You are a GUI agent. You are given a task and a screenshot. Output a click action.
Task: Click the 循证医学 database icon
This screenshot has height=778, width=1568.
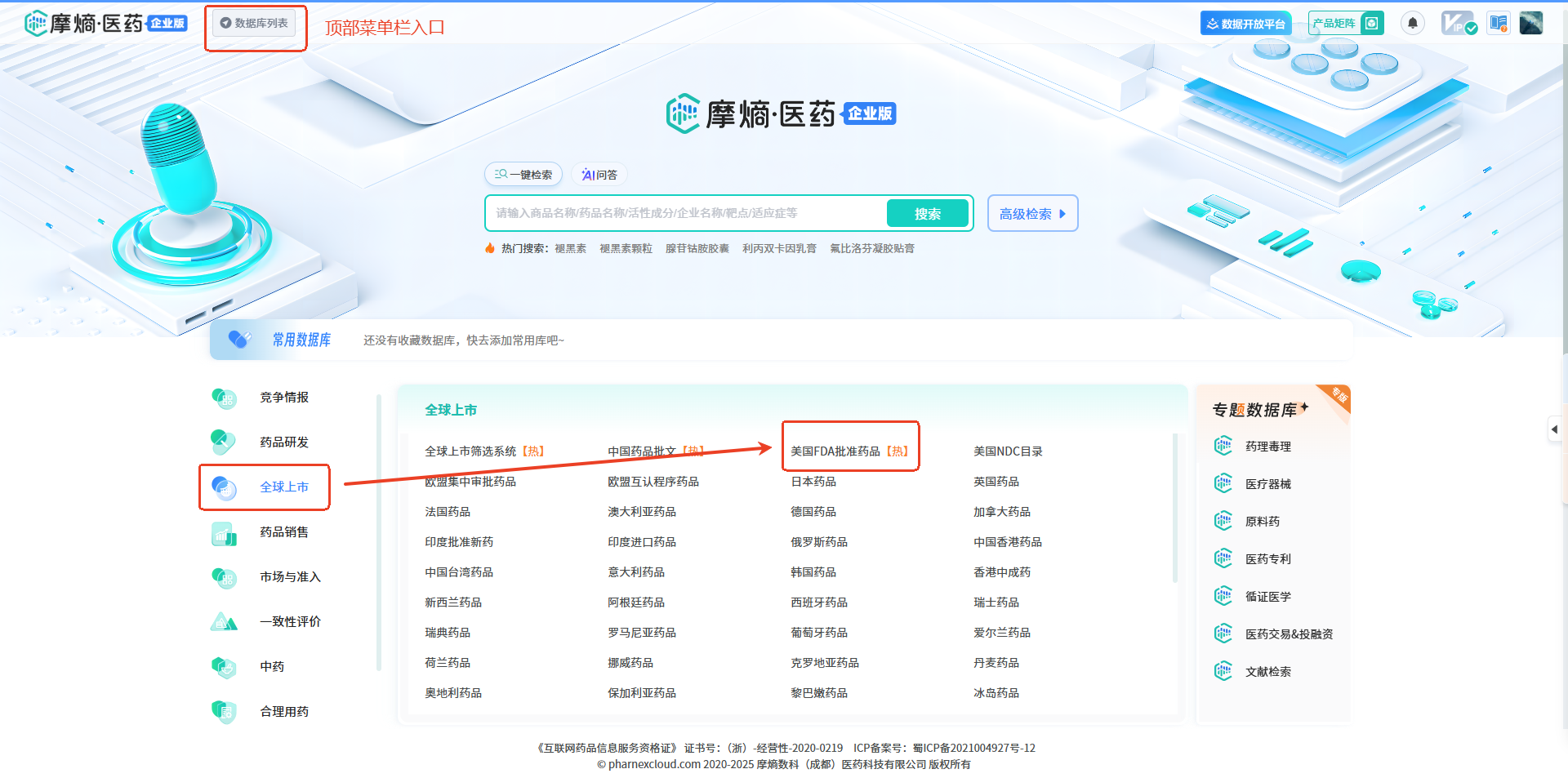click(1223, 596)
